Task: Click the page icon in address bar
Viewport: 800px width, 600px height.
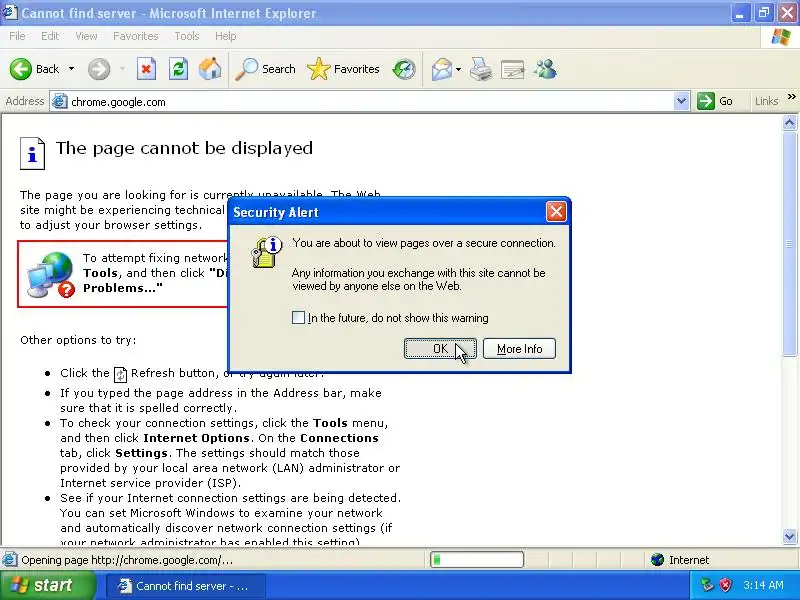Action: point(60,102)
